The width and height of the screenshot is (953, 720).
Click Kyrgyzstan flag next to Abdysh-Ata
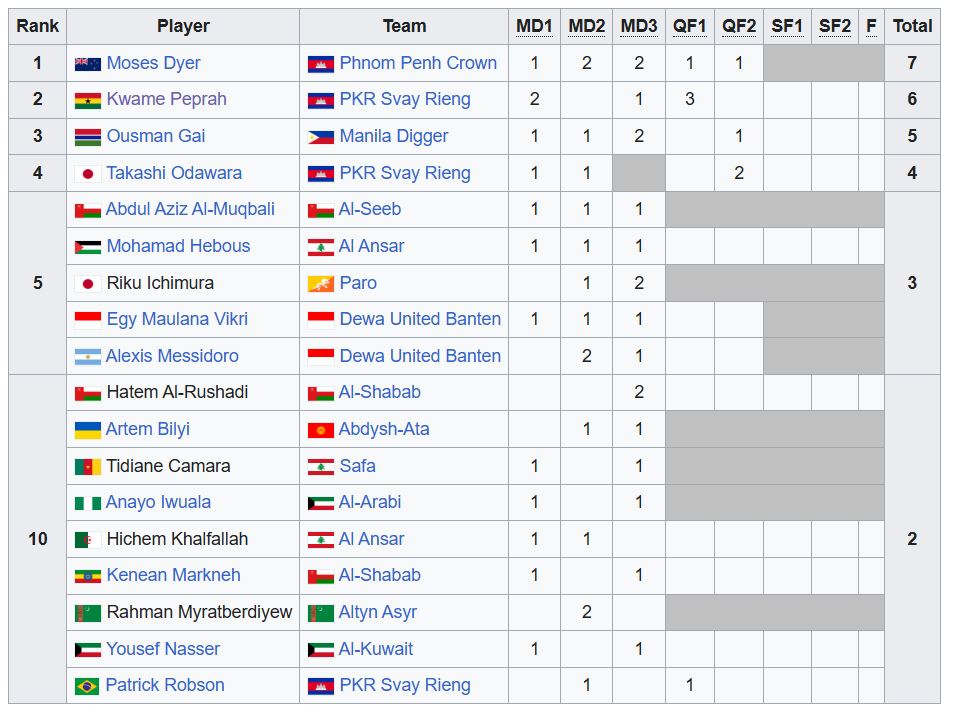pyautogui.click(x=320, y=429)
